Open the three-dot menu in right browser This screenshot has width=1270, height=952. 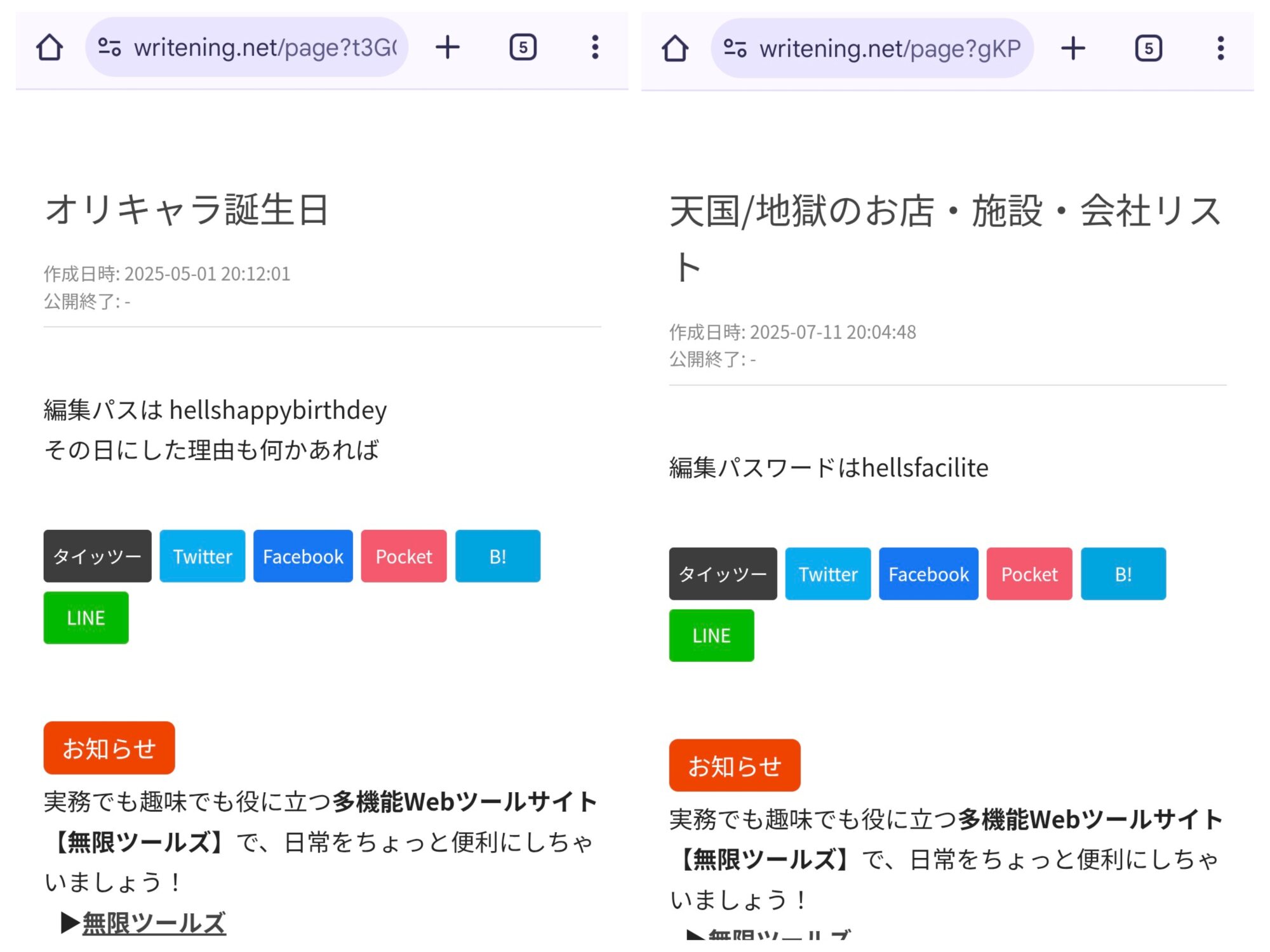[x=1220, y=49]
